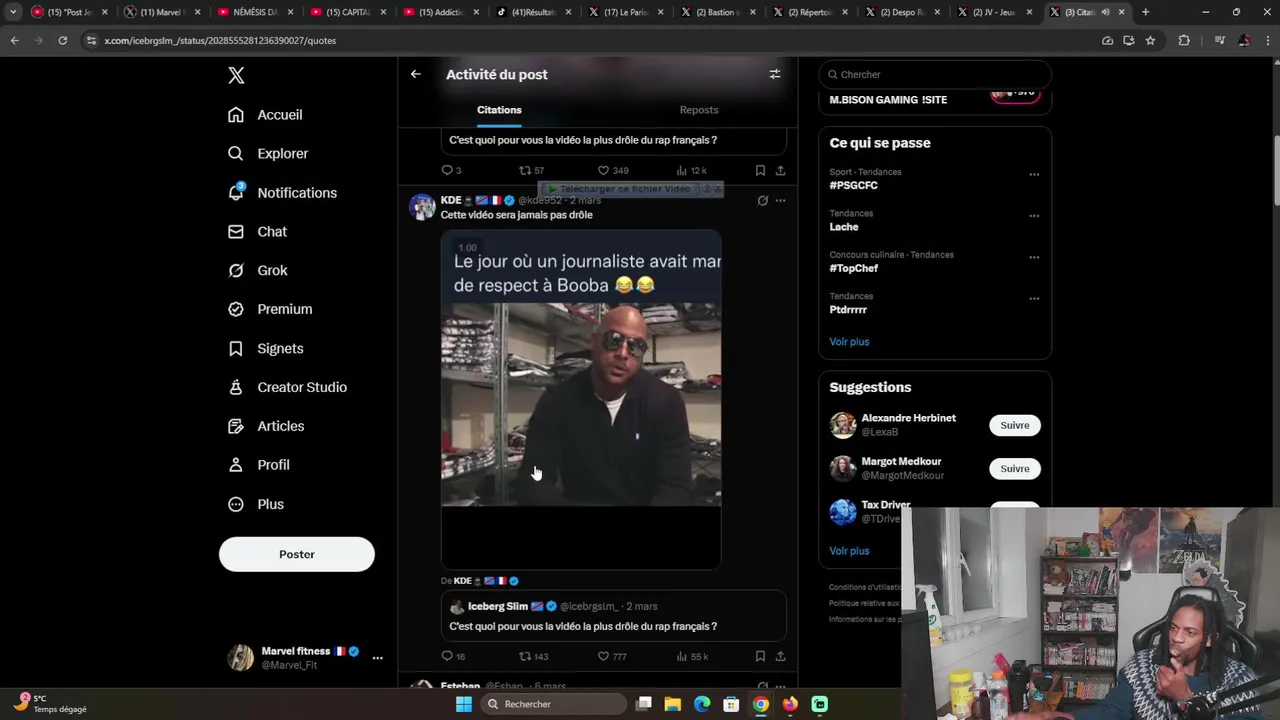This screenshot has height=720, width=1280.
Task: Click the X logo in the sidebar
Action: [236, 75]
